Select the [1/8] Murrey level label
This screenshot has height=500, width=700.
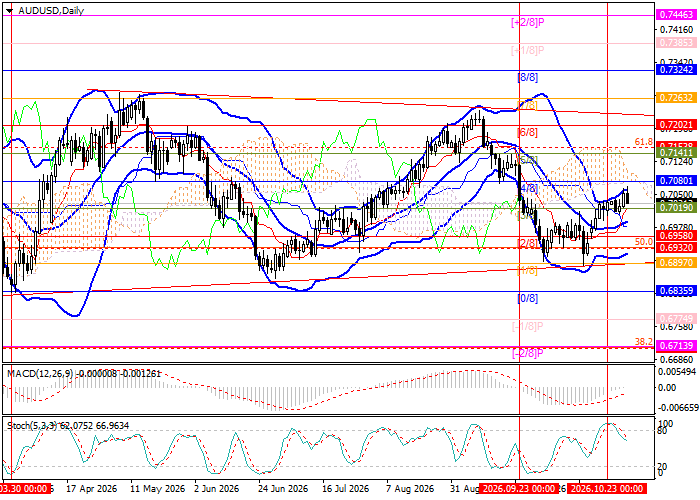527,271
